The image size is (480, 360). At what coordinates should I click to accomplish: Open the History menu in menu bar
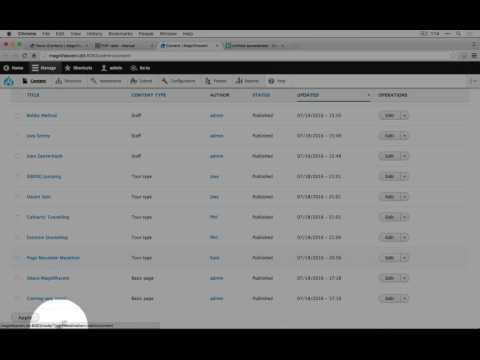[x=94, y=34]
